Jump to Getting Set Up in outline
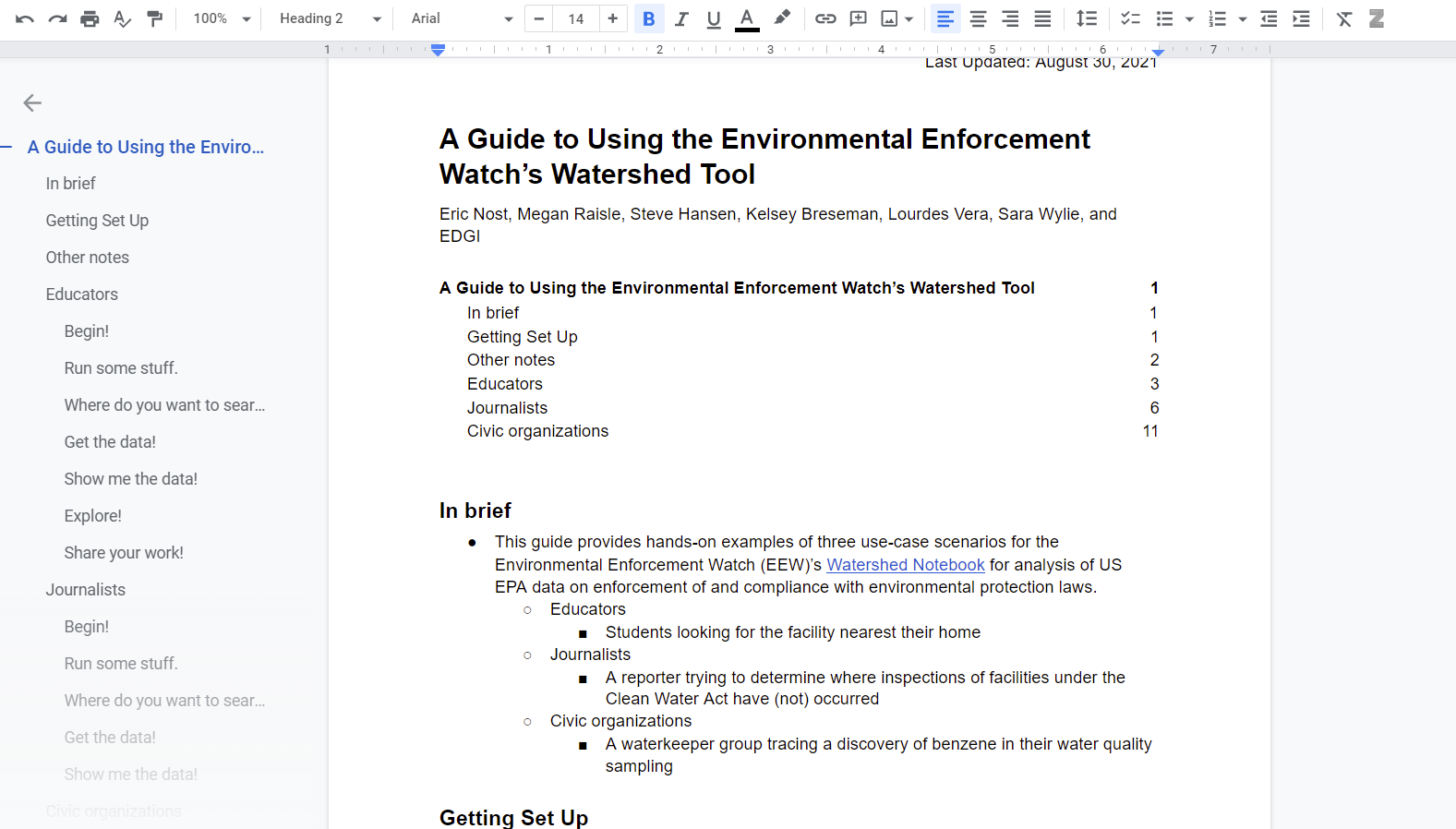Viewport: 1456px width, 829px height. [97, 221]
